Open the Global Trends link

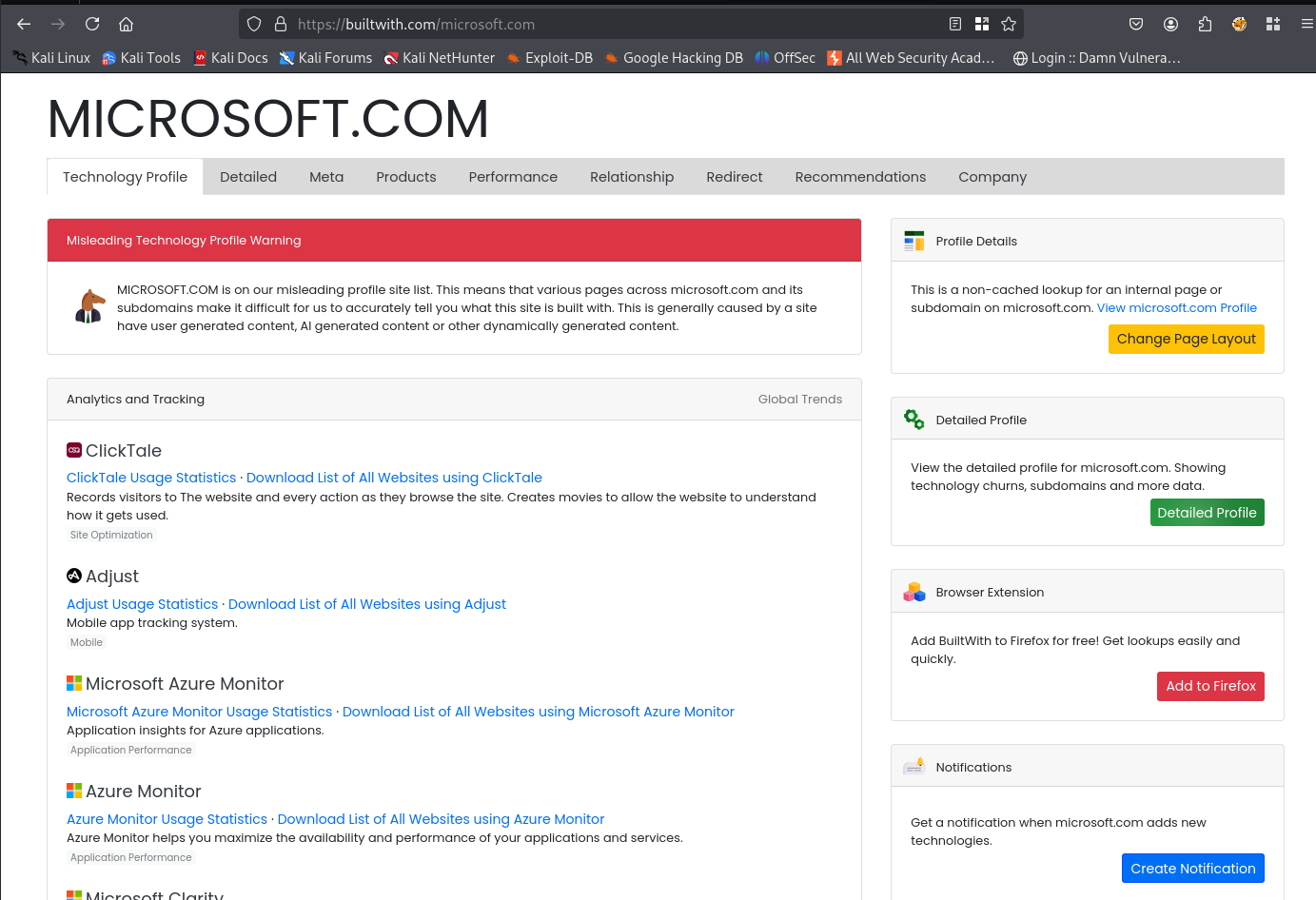click(800, 400)
